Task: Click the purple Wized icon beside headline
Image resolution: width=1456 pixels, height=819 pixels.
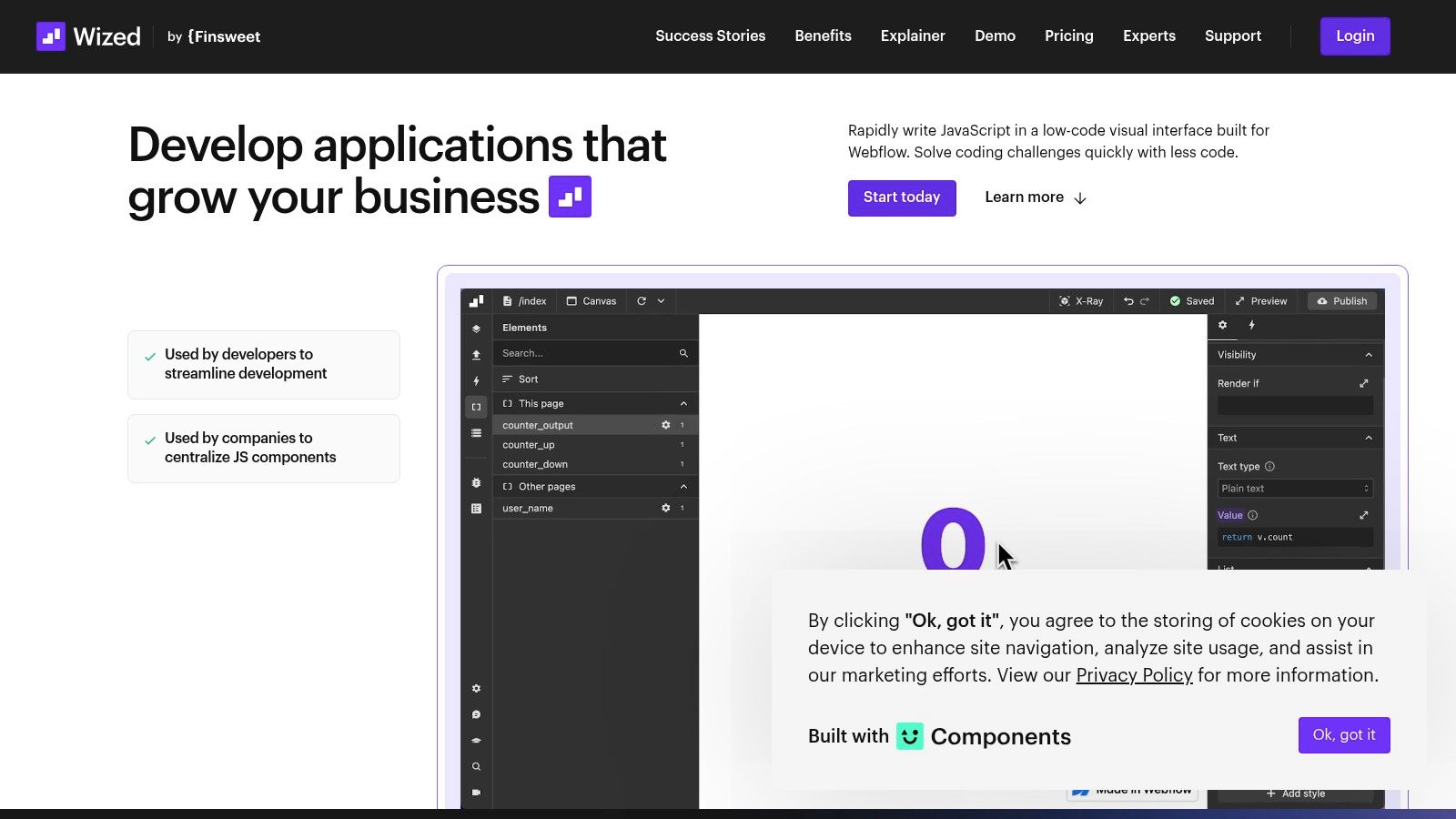Action: coord(570,197)
